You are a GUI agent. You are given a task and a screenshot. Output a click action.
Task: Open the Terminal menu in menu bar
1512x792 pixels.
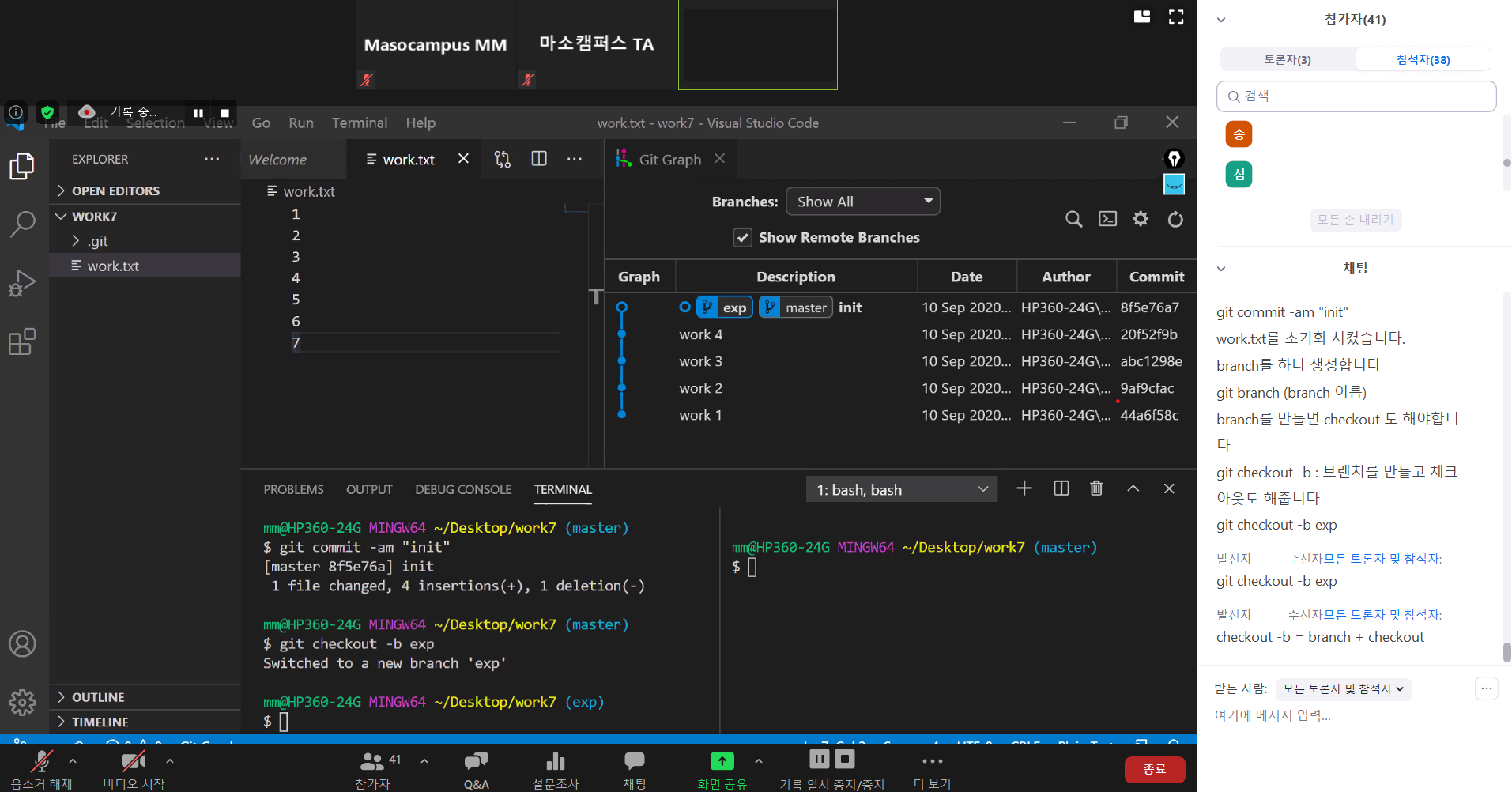point(359,123)
